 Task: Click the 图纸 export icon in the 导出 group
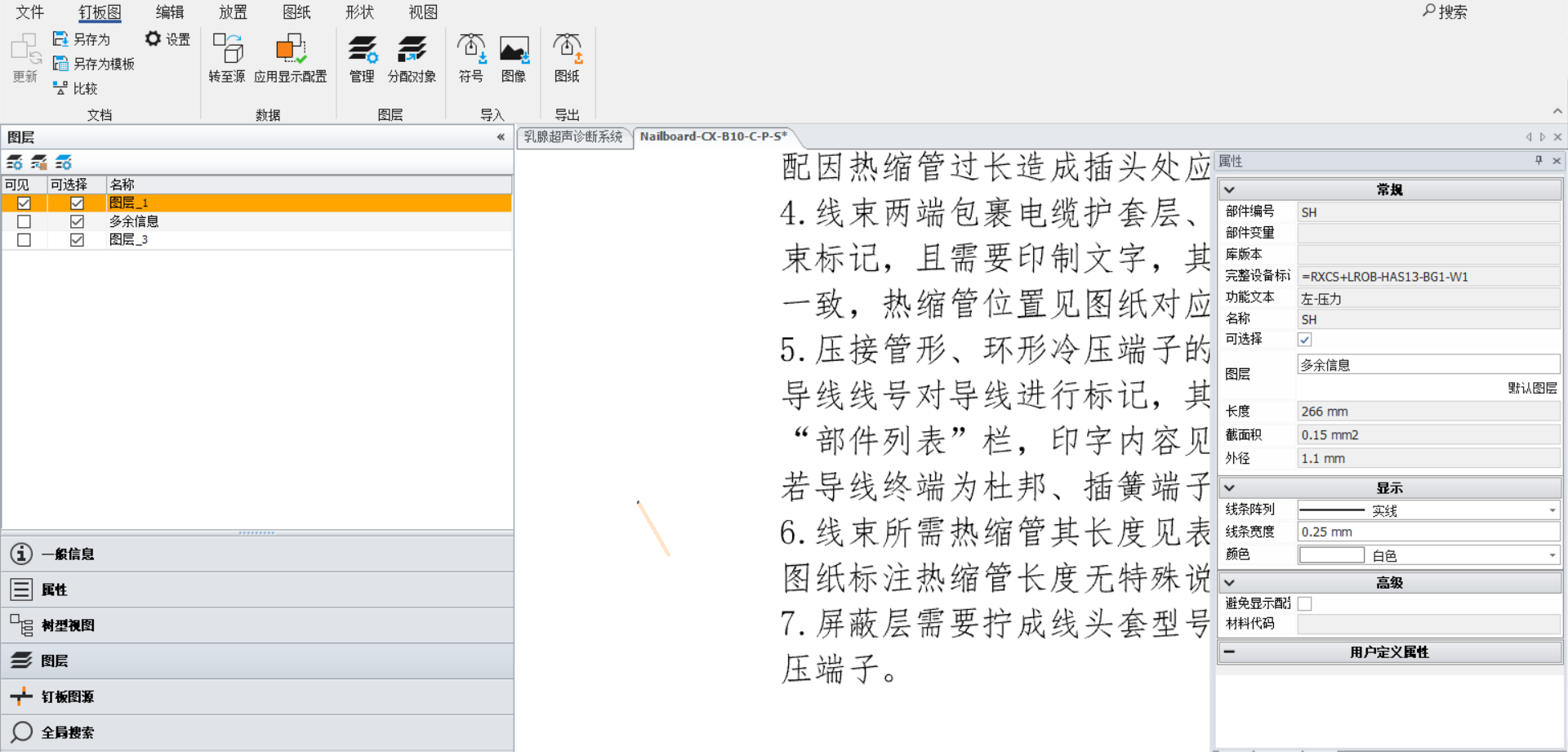click(567, 48)
